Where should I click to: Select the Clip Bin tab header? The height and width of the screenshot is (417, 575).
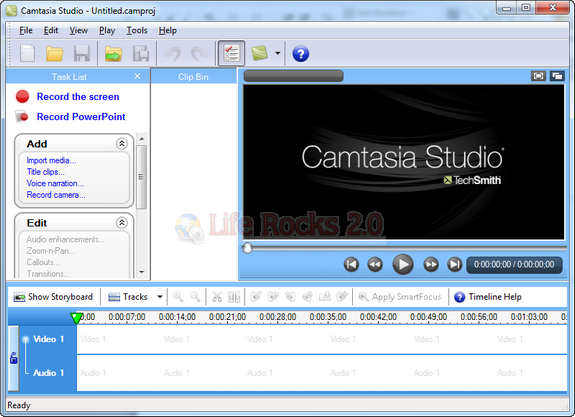[x=193, y=77]
